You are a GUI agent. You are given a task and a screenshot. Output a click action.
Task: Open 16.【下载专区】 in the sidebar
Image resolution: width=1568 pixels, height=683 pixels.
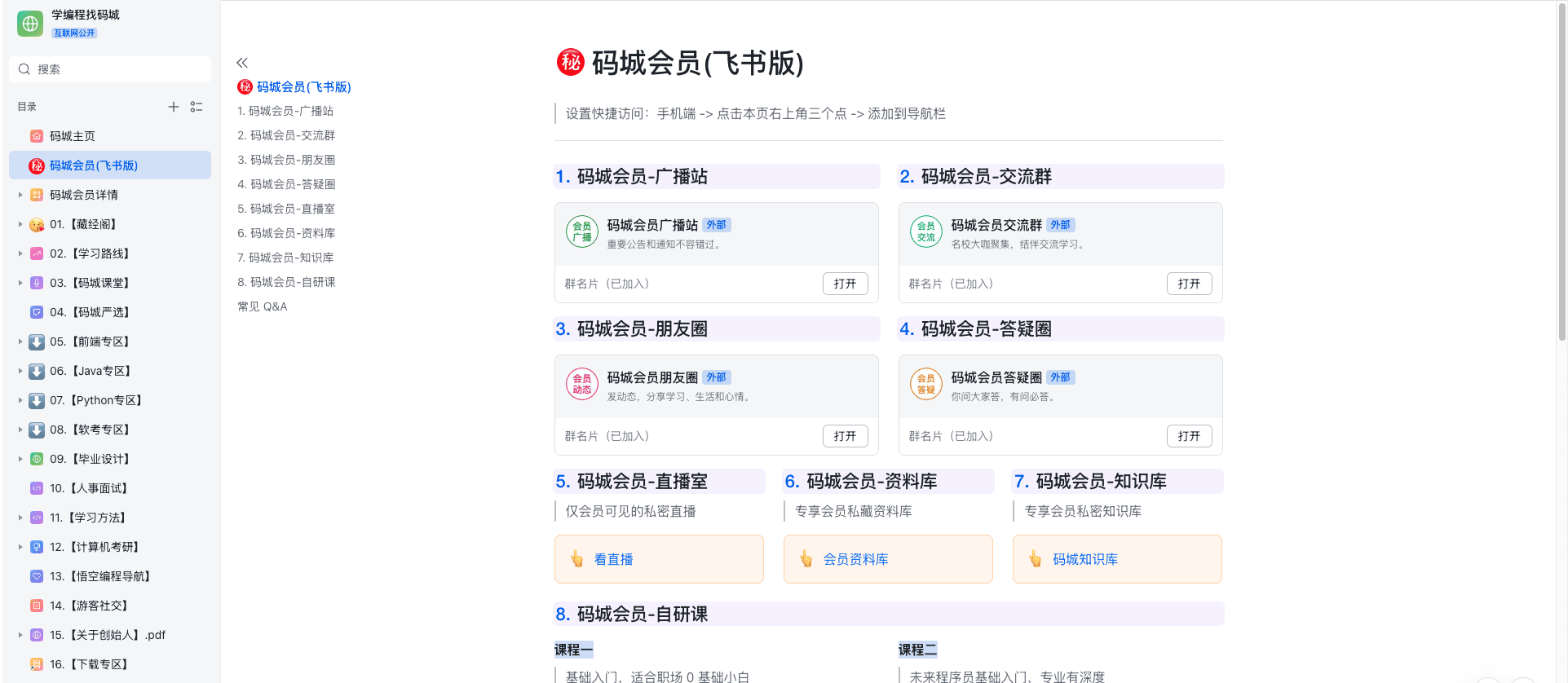point(110,664)
